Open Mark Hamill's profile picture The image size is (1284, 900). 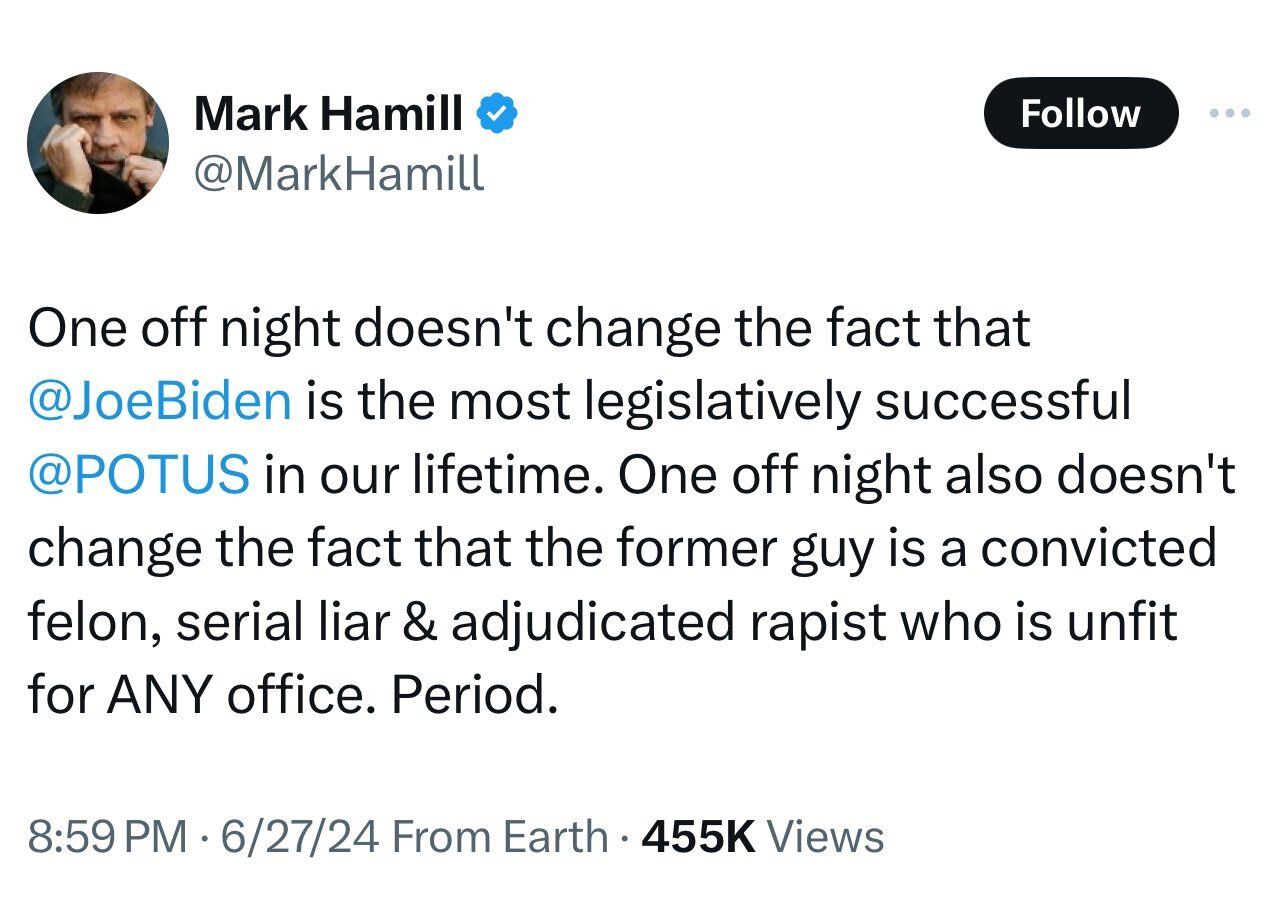pyautogui.click(x=97, y=143)
